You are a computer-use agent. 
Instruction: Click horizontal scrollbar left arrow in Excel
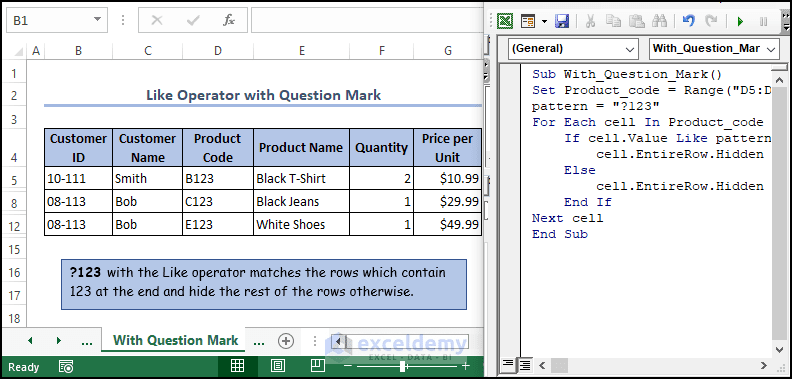(x=339, y=341)
